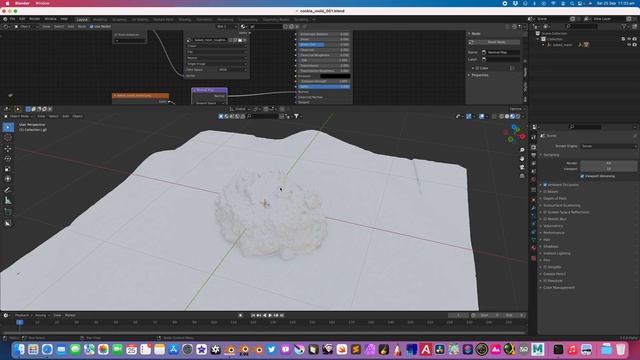Expand the Properties section in node sidebar
The width and height of the screenshot is (640, 360).
pos(480,75)
